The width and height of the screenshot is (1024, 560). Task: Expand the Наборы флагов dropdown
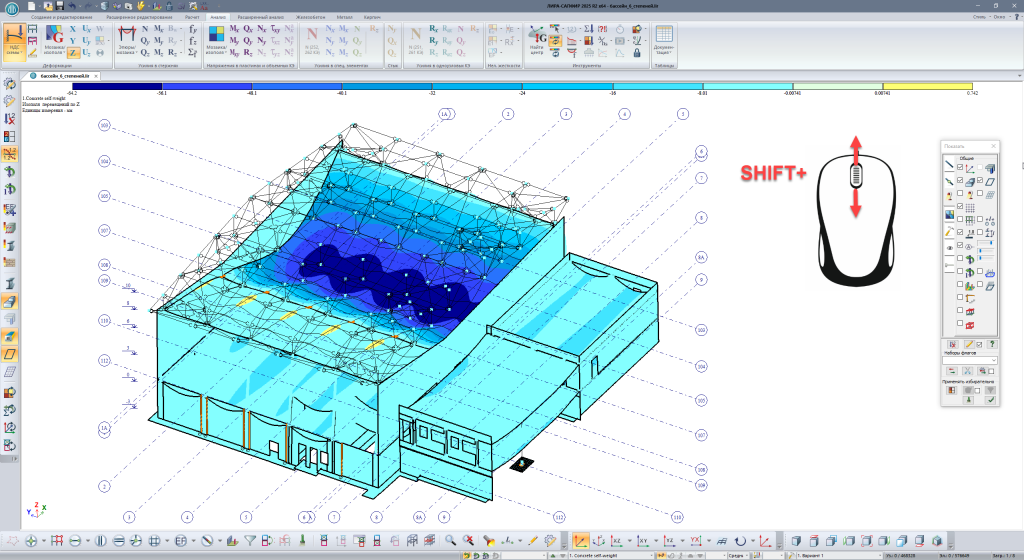993,360
